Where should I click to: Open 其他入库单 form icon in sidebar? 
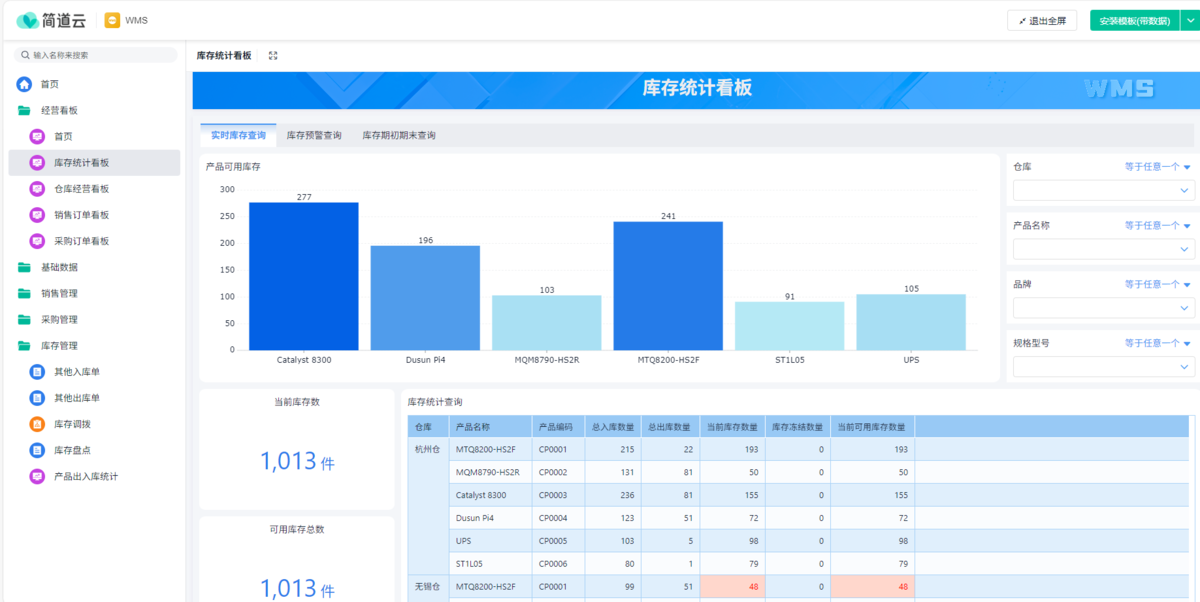[x=37, y=372]
